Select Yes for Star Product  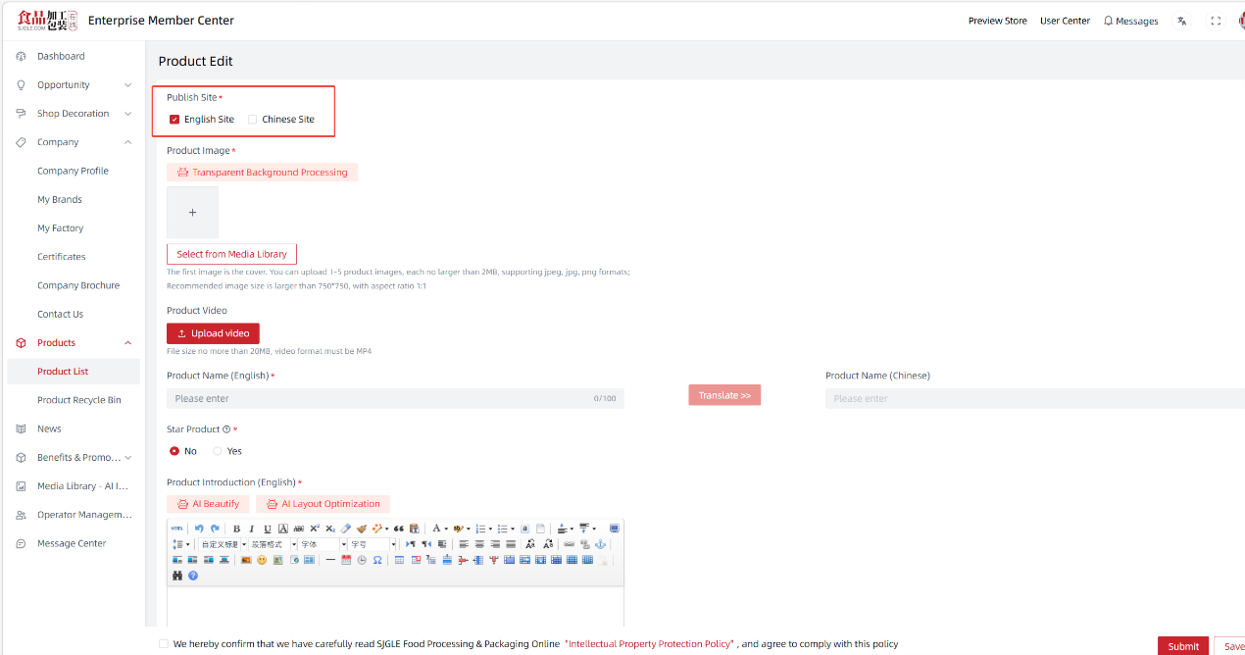217,451
